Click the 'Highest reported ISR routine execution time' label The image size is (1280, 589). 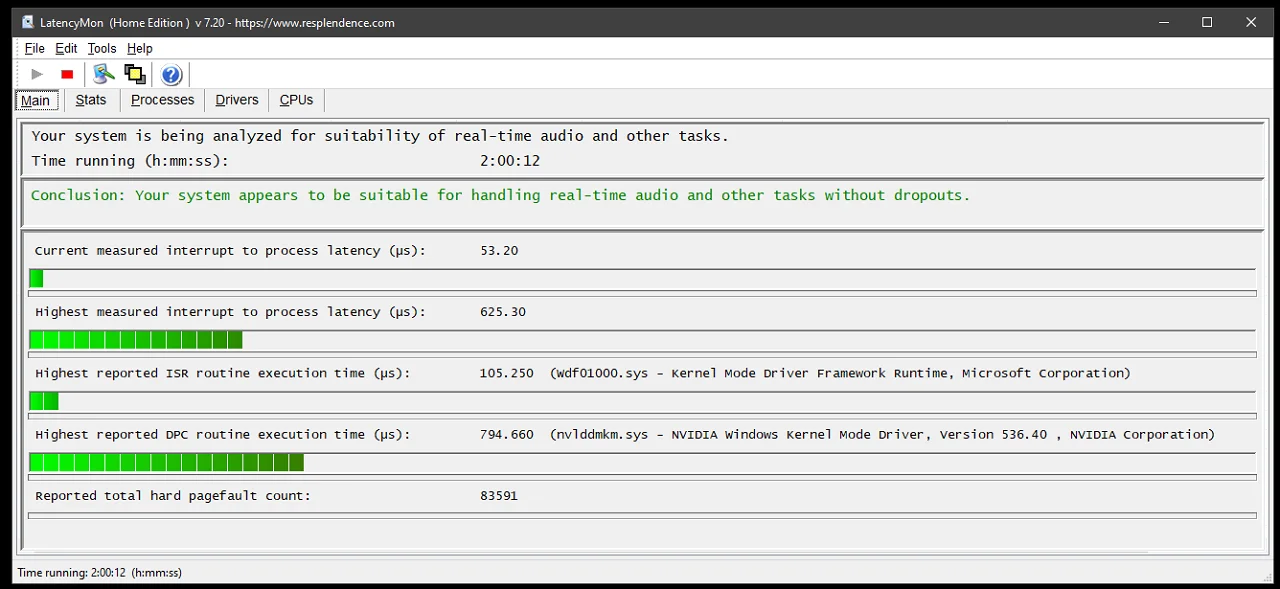(x=223, y=373)
